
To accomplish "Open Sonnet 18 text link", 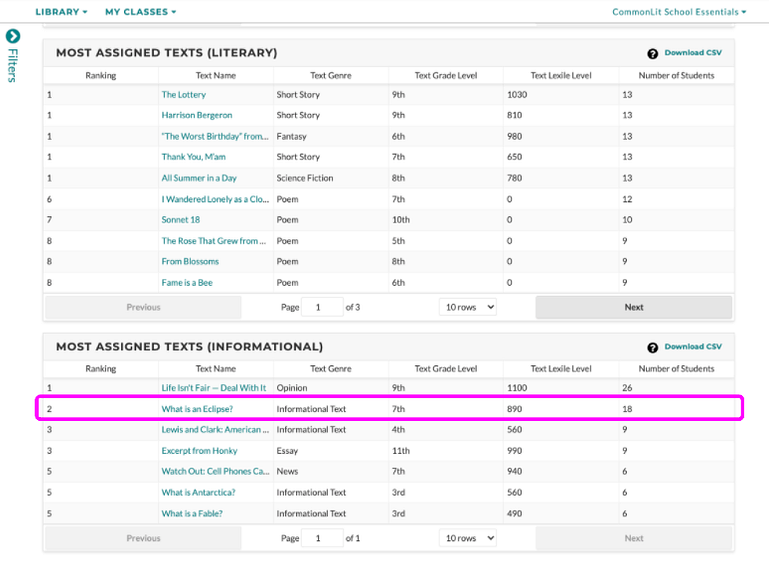I will click(x=180, y=220).
